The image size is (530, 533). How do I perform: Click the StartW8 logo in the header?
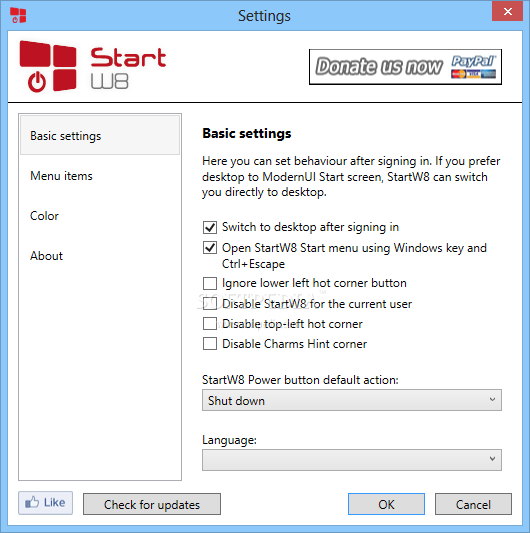coord(92,67)
